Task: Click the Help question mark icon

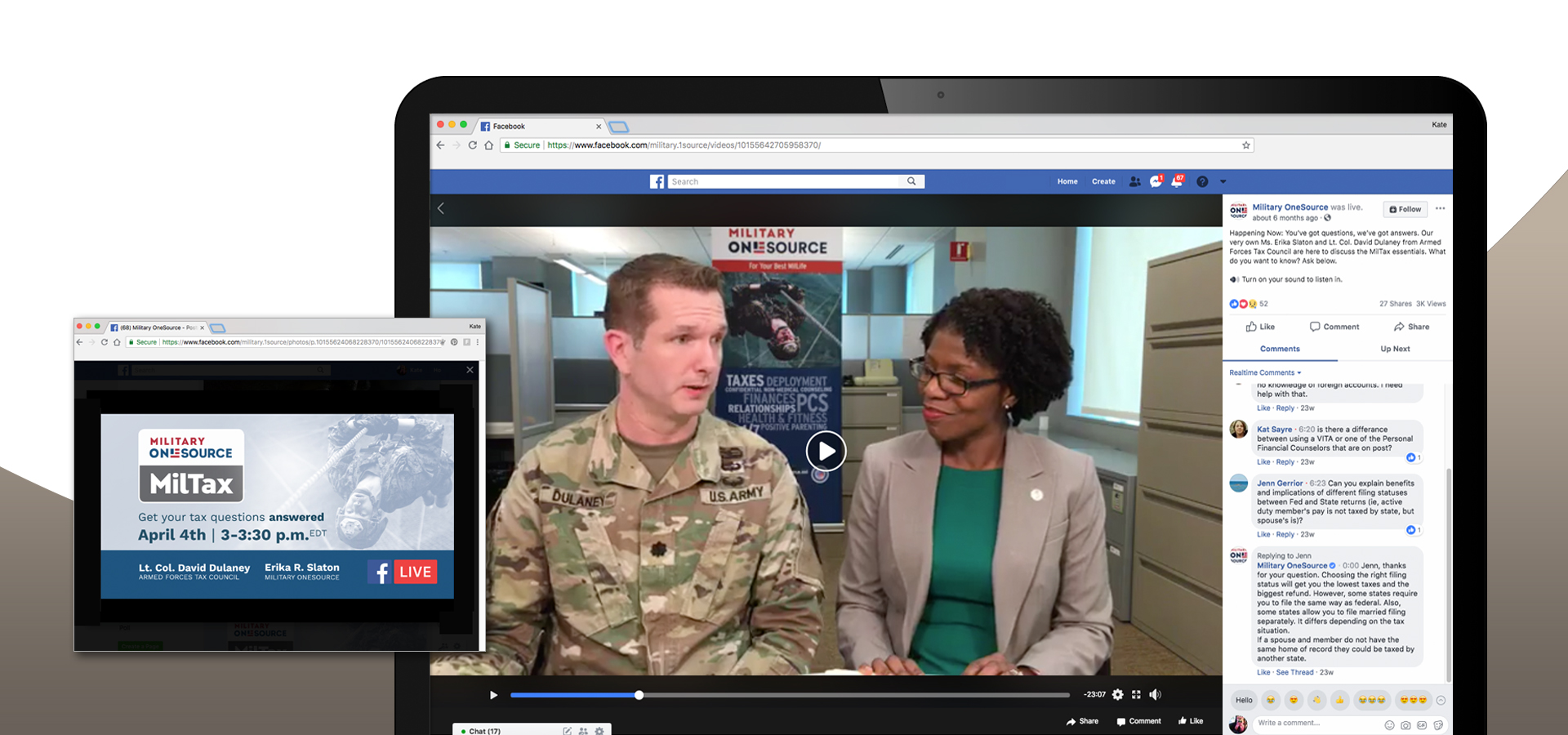Action: click(1202, 181)
